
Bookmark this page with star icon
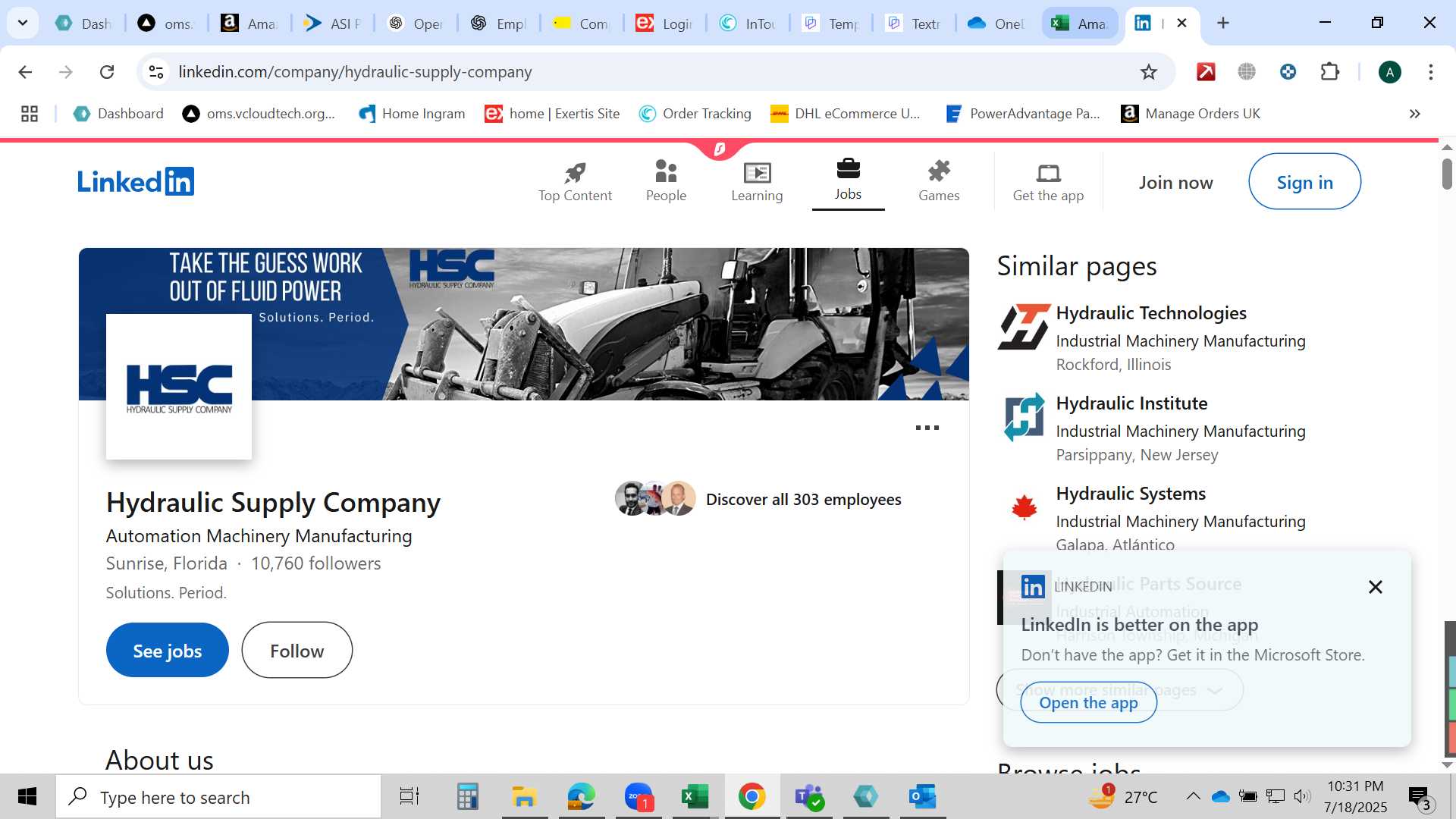[x=1148, y=72]
